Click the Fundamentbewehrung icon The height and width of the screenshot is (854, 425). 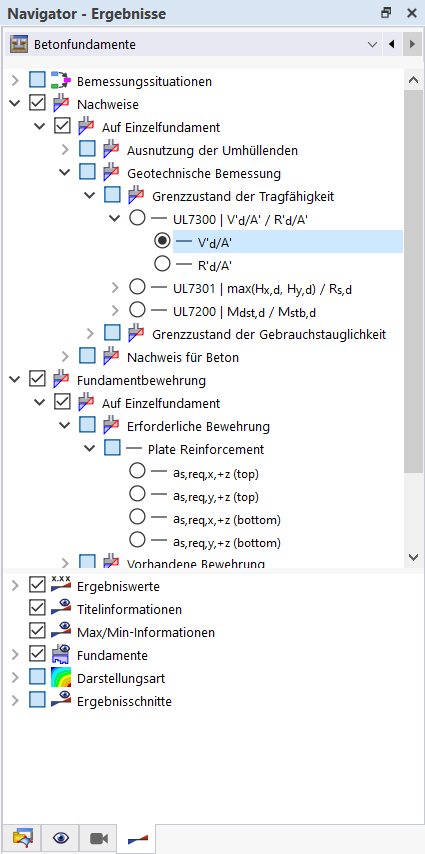(x=61, y=380)
